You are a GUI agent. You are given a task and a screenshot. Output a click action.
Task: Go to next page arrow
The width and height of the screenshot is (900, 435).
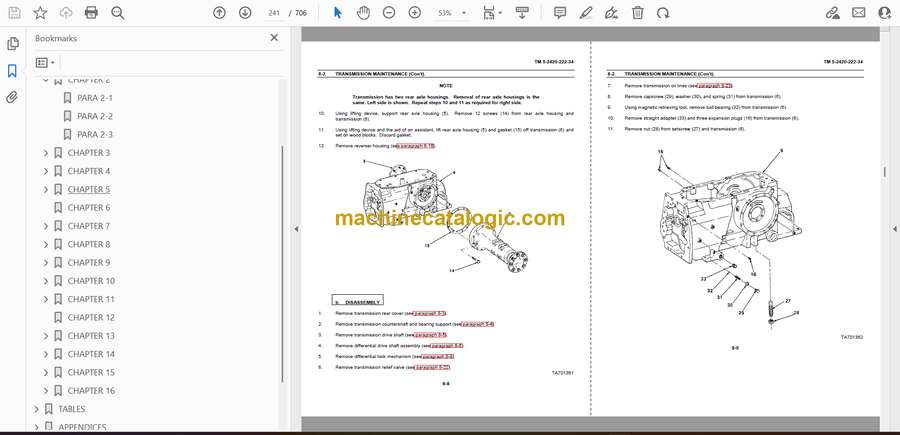245,13
